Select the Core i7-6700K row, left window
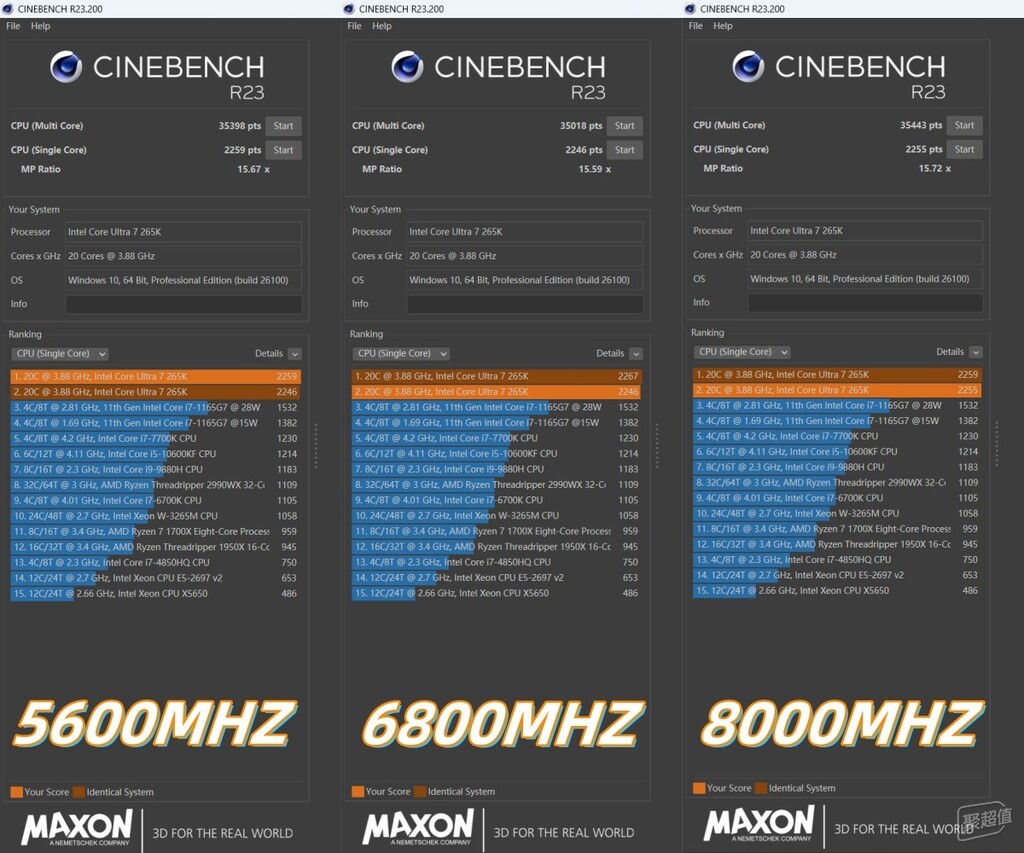Image resolution: width=1024 pixels, height=853 pixels. pyautogui.click(x=155, y=501)
